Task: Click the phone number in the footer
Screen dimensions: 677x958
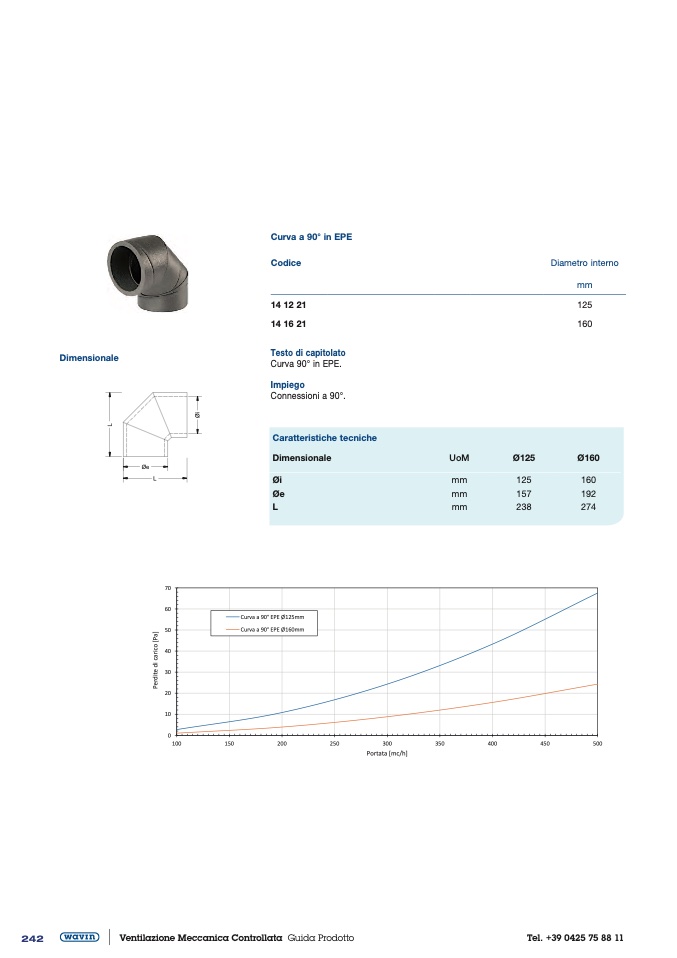Action: coord(575,938)
